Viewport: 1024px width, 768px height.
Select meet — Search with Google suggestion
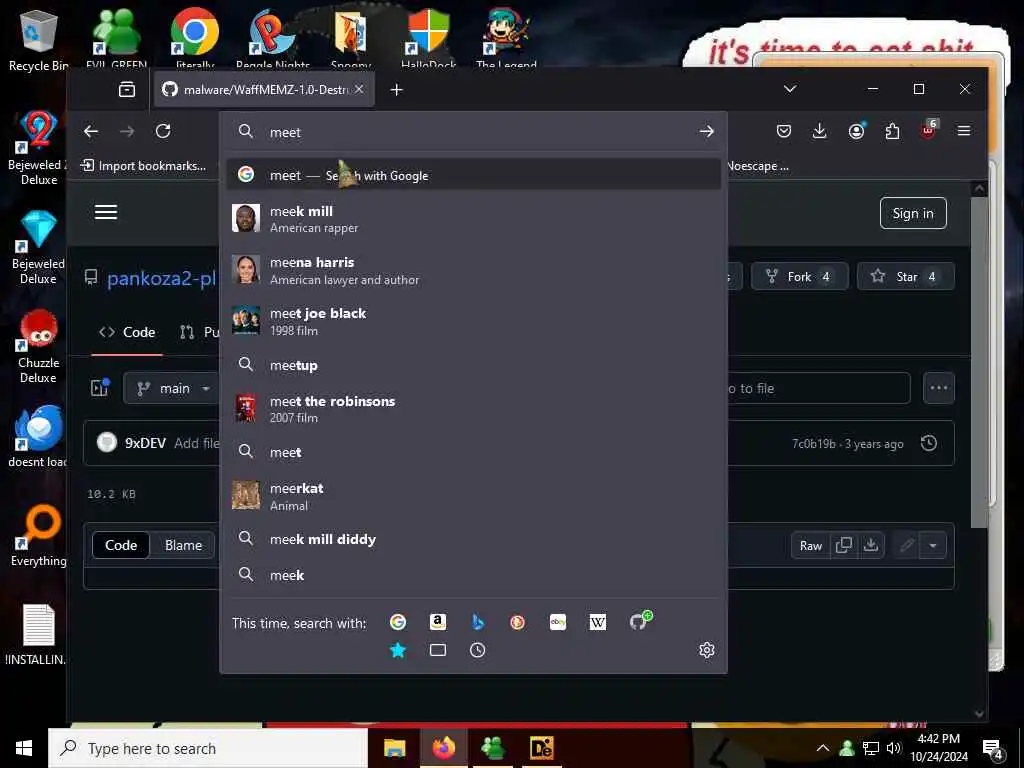pyautogui.click(x=473, y=175)
